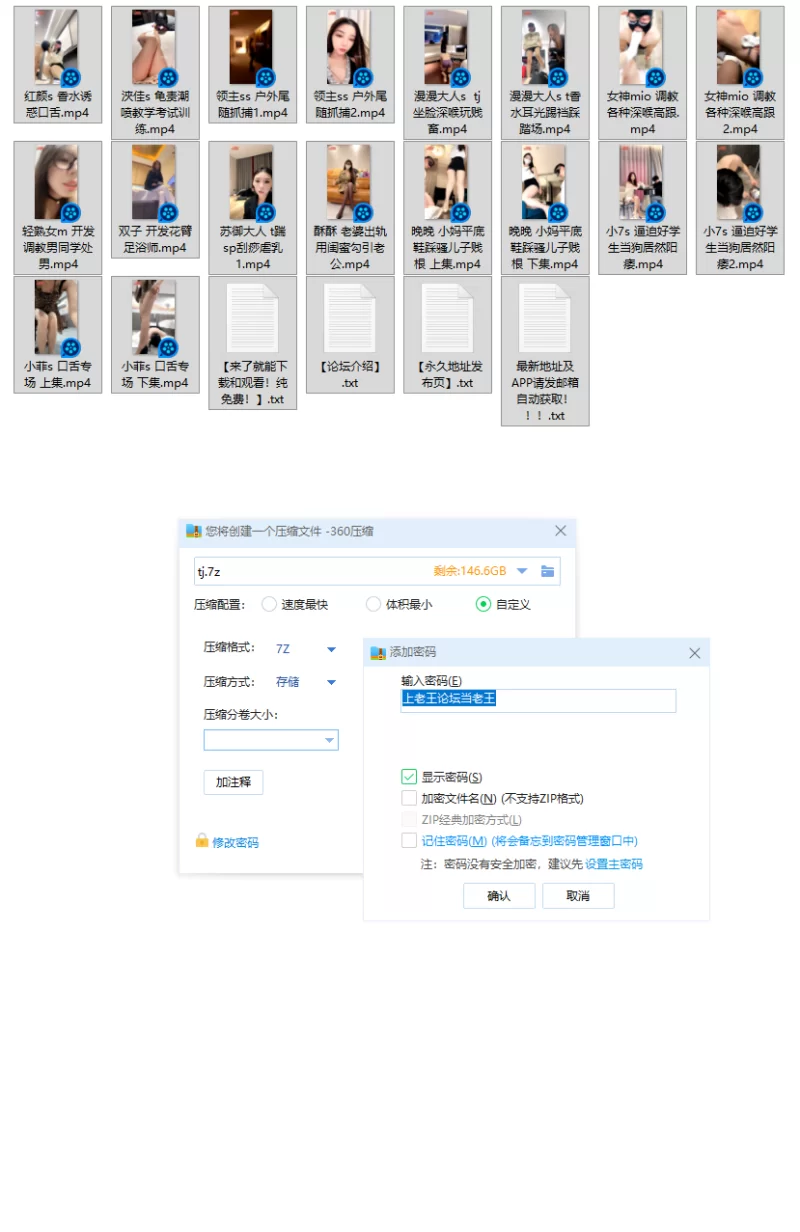Select the 【来了就能下载和观看!纯免费!】.txt file
This screenshot has width=800, height=1232.
coord(253,344)
